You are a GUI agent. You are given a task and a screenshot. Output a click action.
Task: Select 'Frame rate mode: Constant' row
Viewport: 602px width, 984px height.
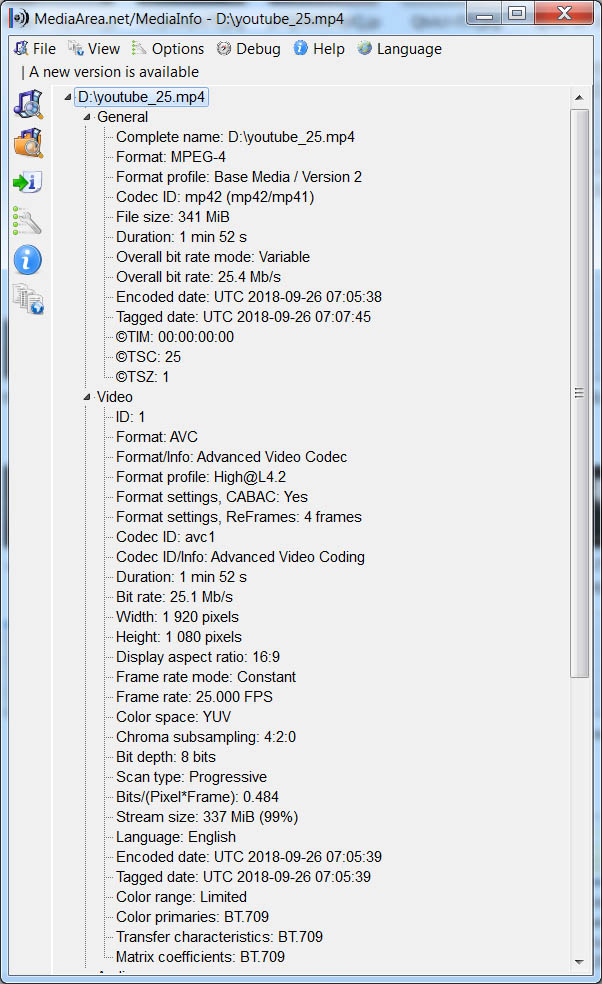tap(205, 678)
